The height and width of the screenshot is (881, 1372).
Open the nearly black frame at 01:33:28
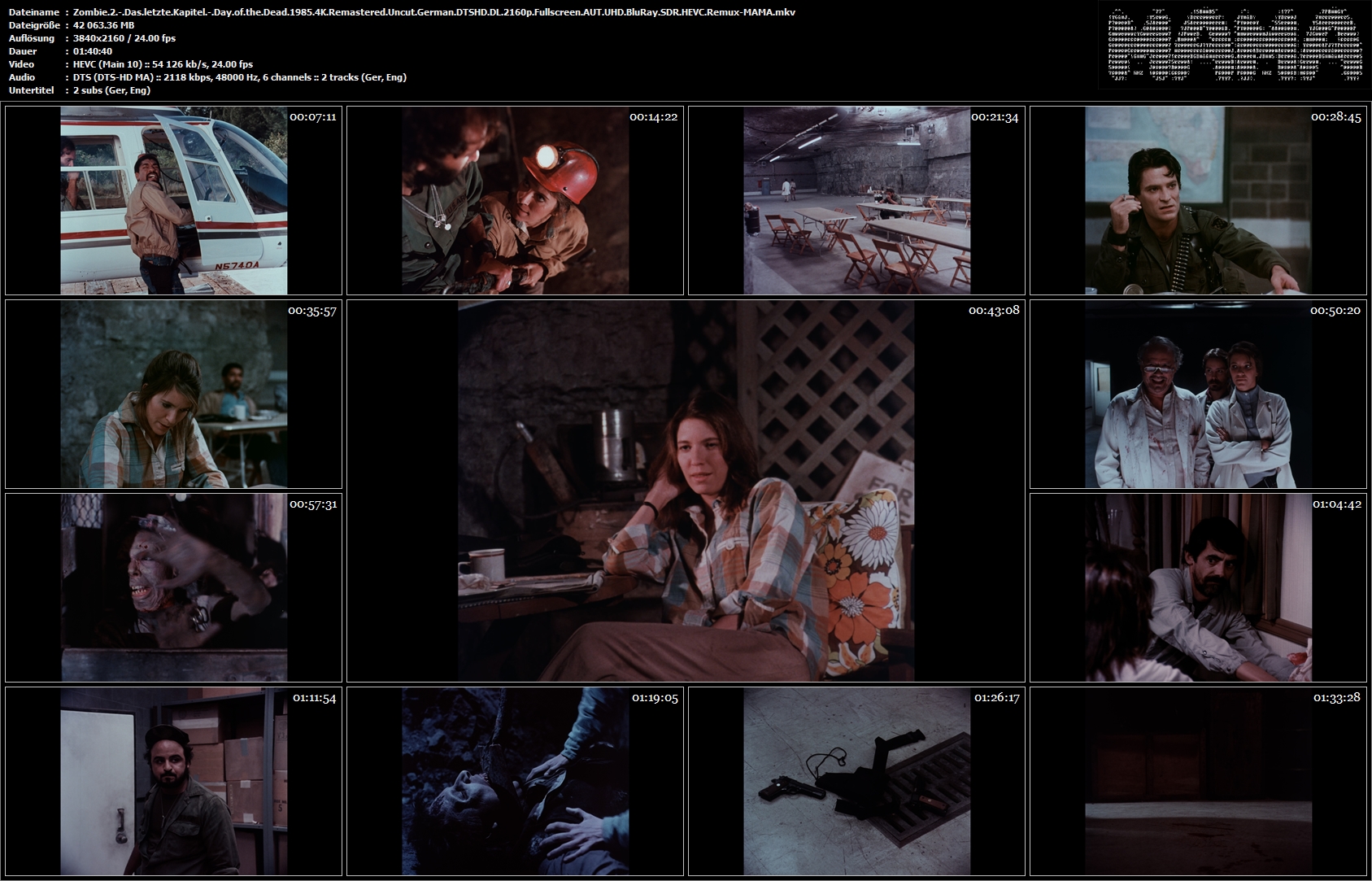[x=1198, y=781]
